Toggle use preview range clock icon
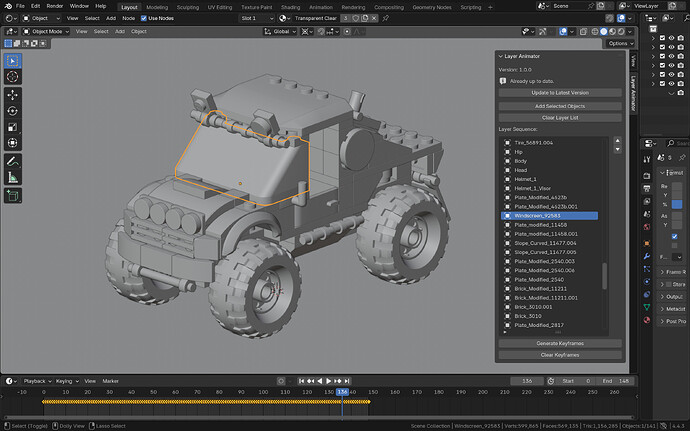 click(x=551, y=381)
